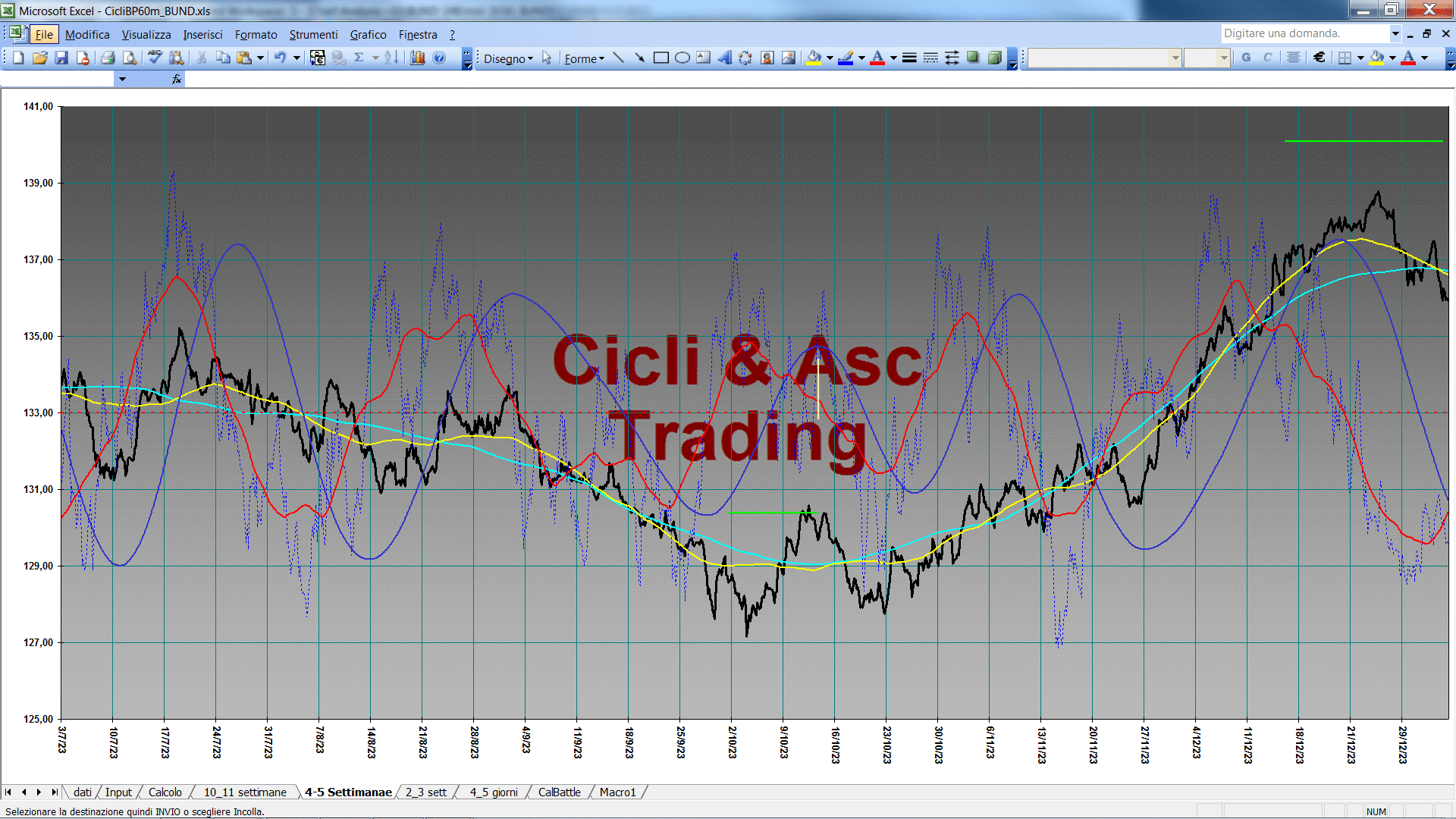This screenshot has width=1456, height=819.
Task: Open the Paste options dropdown arrow
Action: (260, 58)
